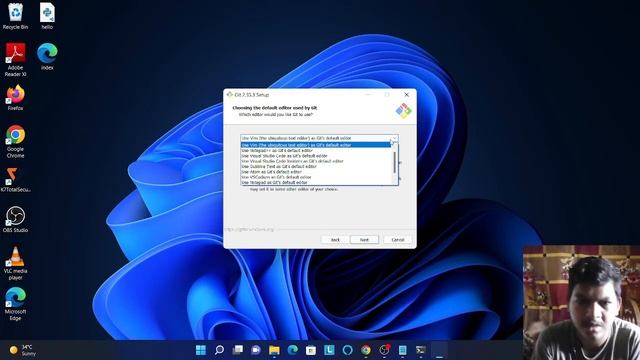Minimize the Git Setup window
The height and width of the screenshot is (360, 640).
coord(368,95)
